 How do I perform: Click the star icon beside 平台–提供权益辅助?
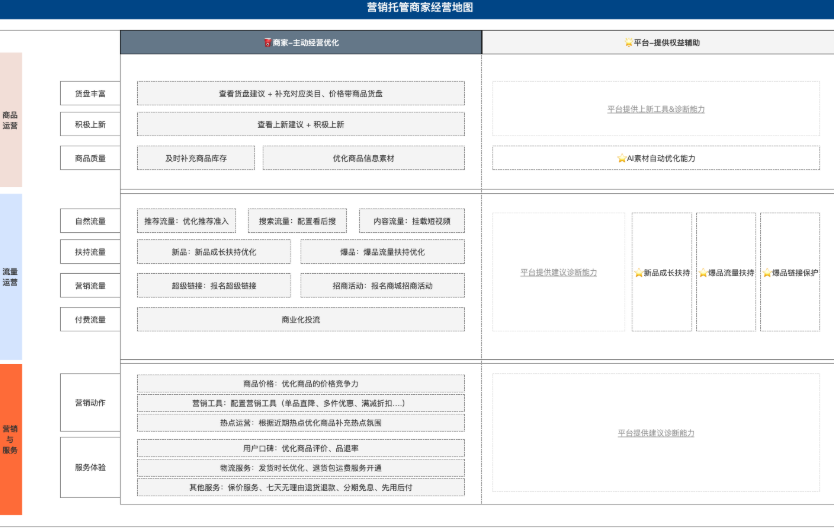pyautogui.click(x=629, y=43)
